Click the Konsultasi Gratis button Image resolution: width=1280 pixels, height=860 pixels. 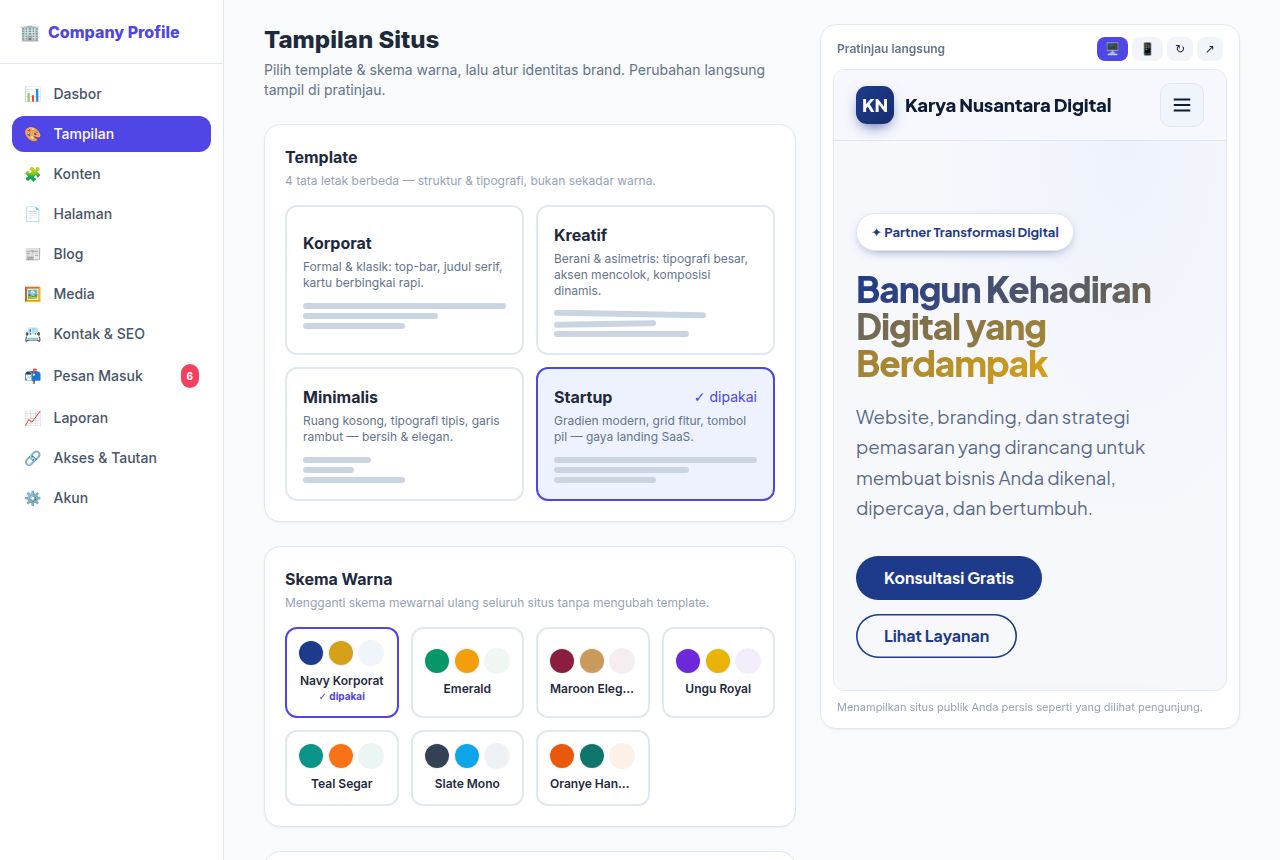tap(949, 578)
